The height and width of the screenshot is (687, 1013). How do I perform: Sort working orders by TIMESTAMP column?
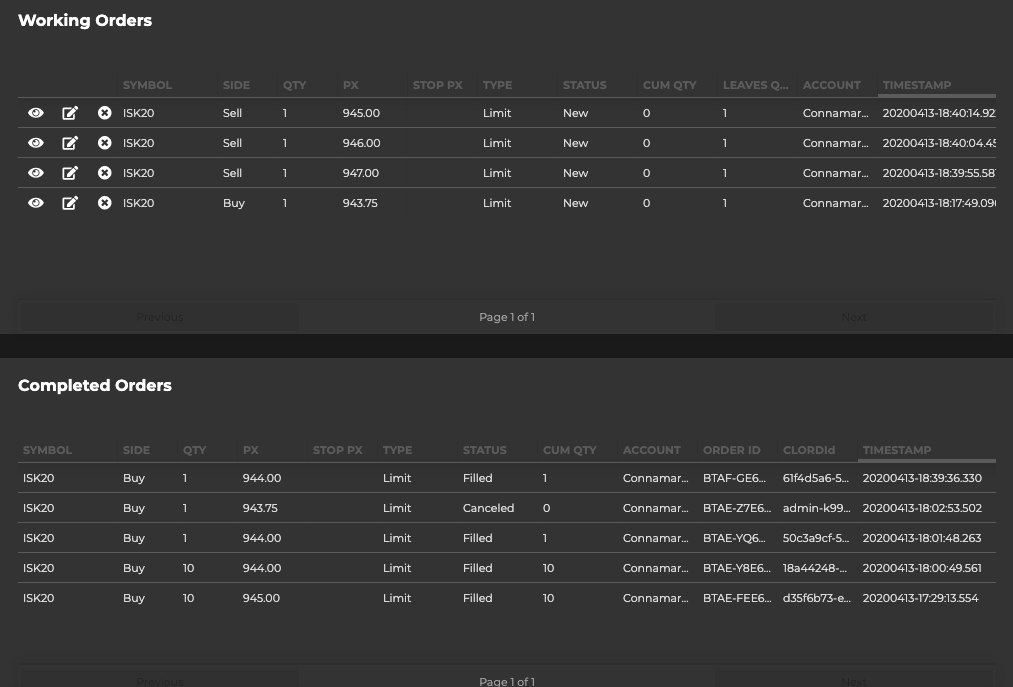(x=917, y=85)
